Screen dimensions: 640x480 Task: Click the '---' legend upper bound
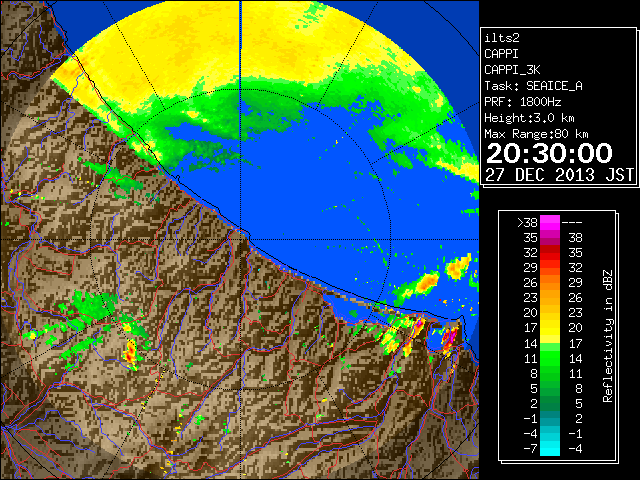[572, 223]
